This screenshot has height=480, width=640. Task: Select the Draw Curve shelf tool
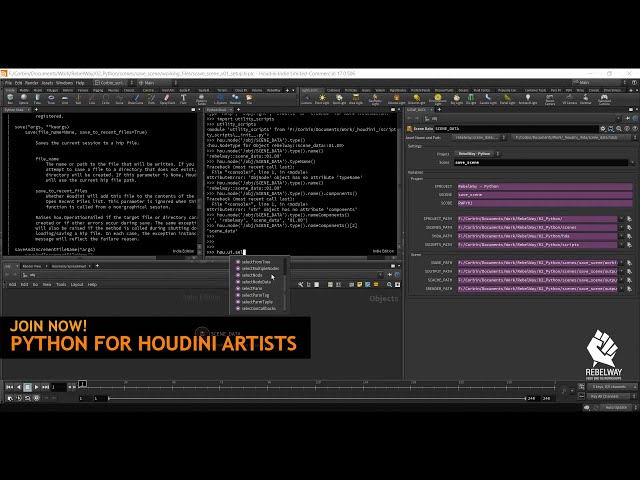click(x=136, y=98)
